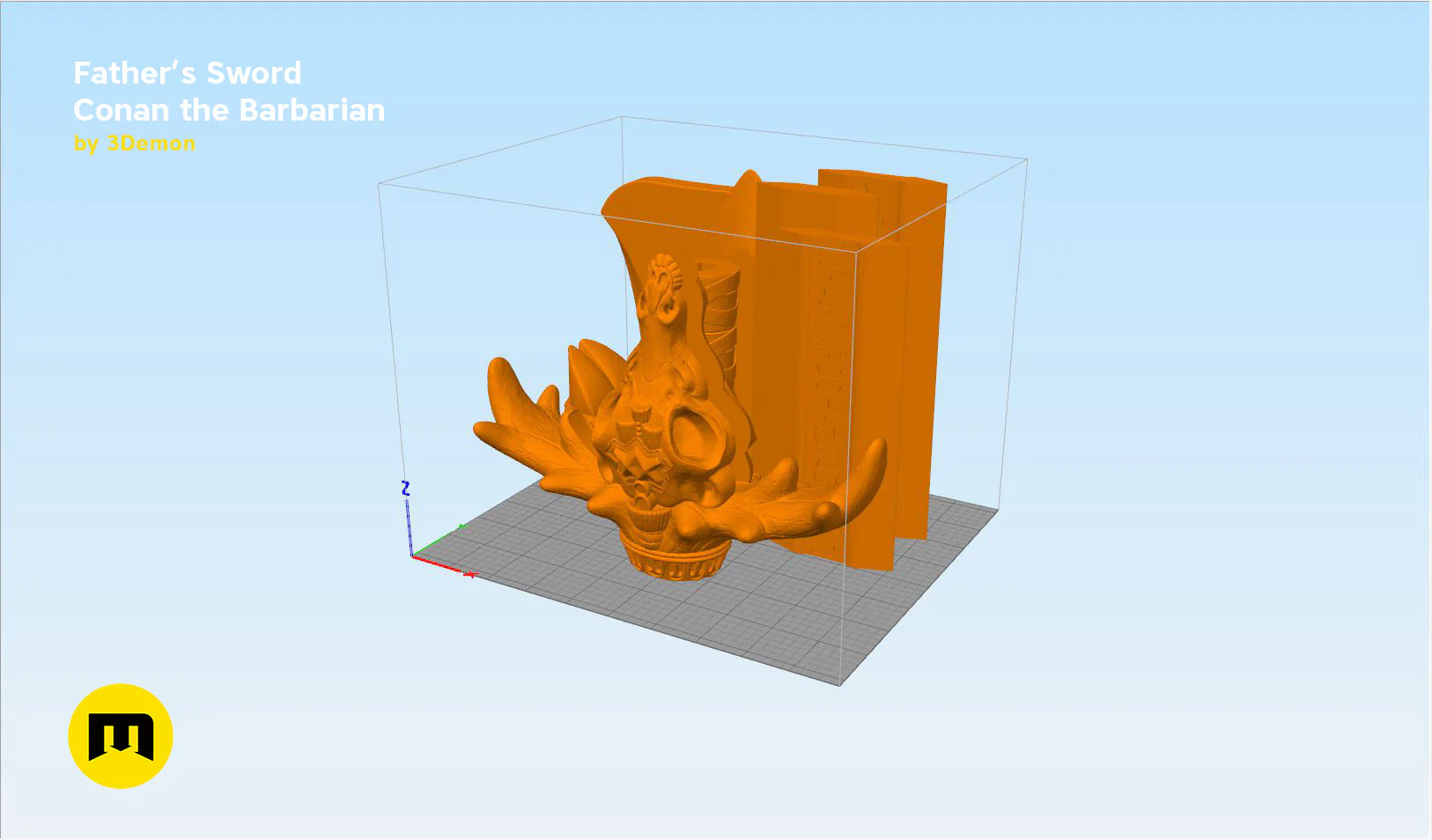Click the top right corner of the bounding box
The height and width of the screenshot is (840, 1432).
pos(1027,159)
